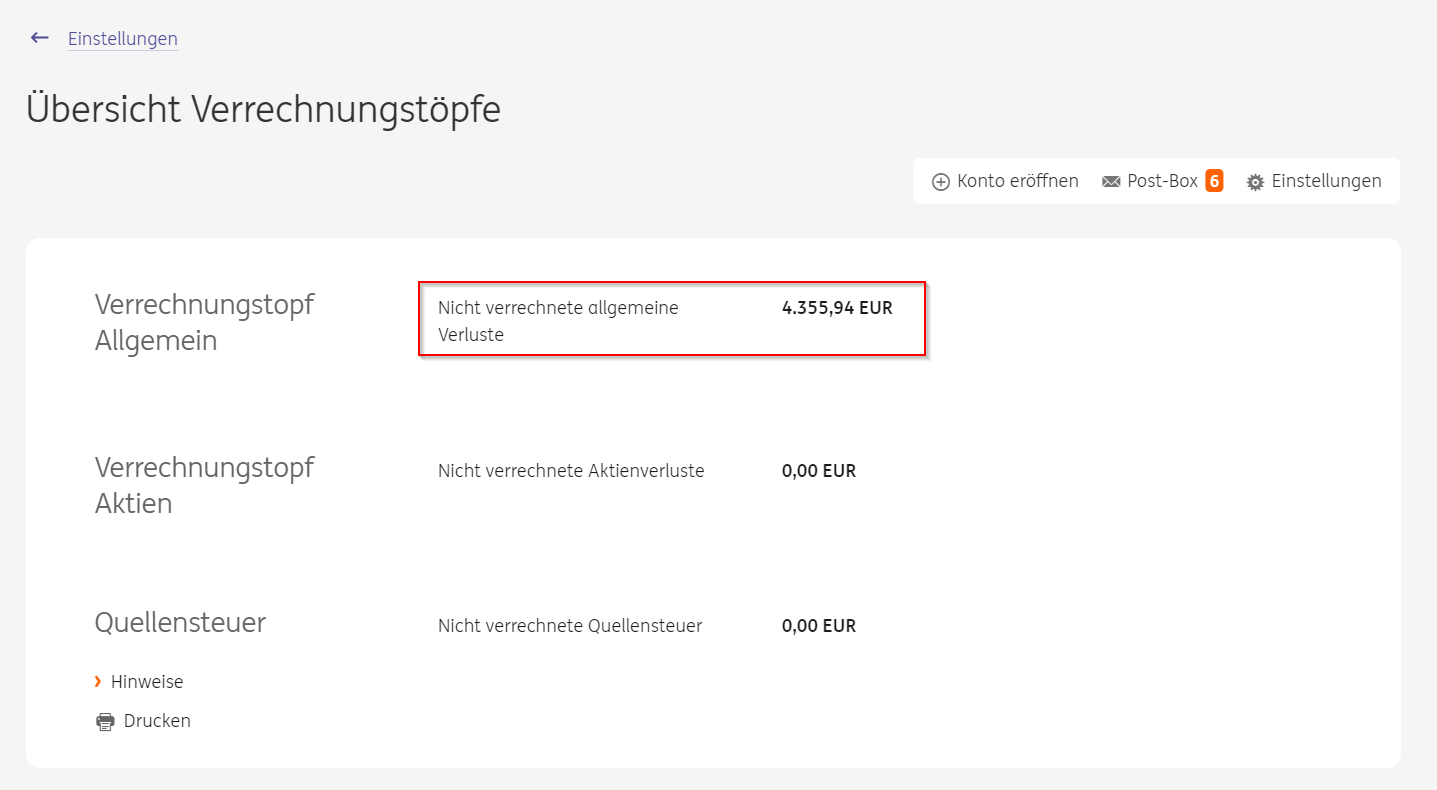
Task: Click the Verrechnungstopf Aktien heading
Action: [x=204, y=485]
